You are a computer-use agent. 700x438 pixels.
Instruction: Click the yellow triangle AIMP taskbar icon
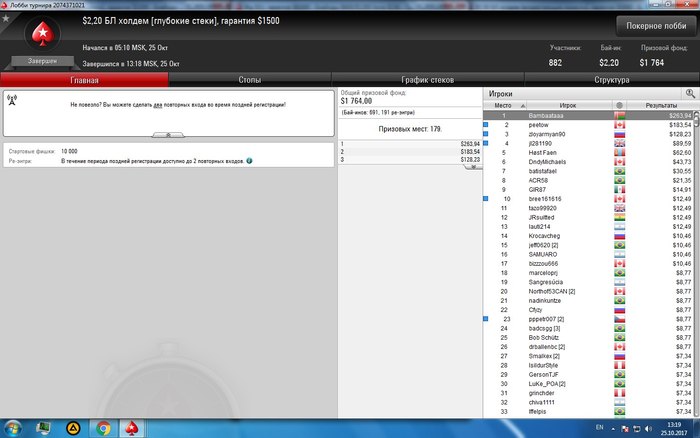pos(73,429)
